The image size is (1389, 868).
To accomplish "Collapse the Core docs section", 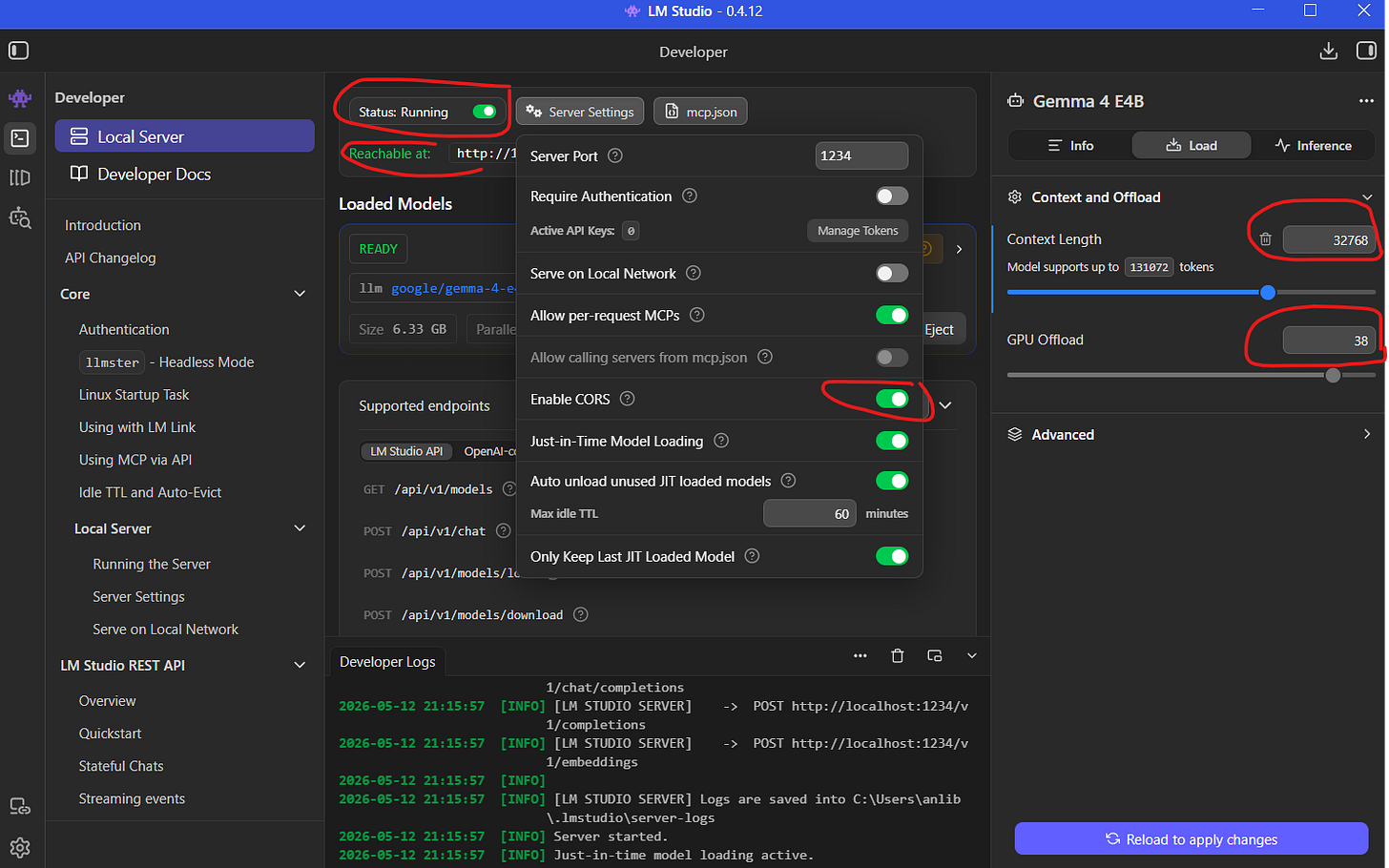I will click(300, 294).
